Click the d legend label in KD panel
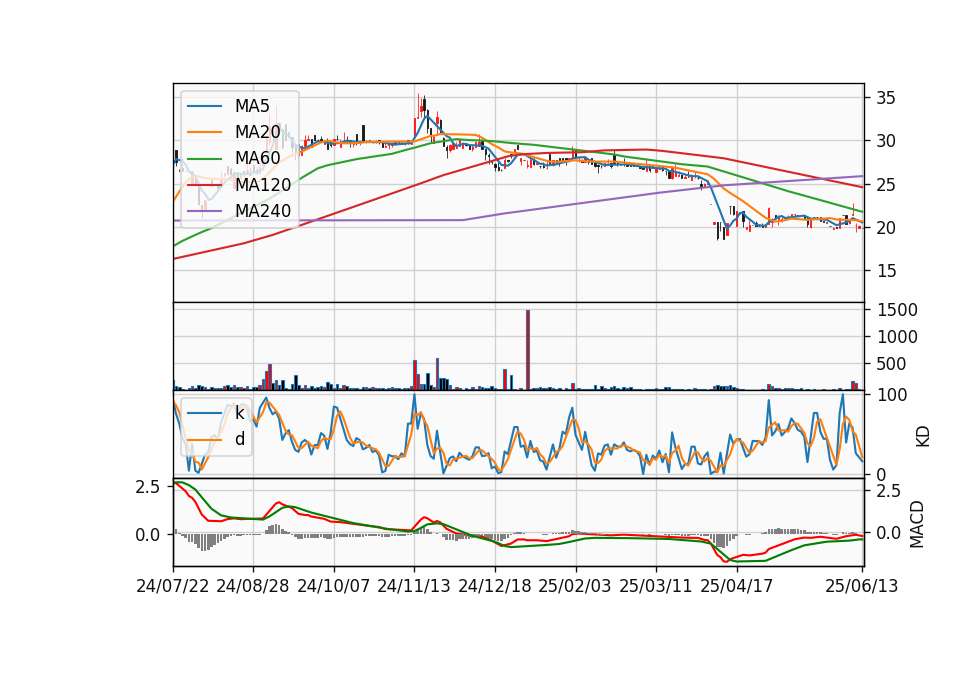 click(x=239, y=439)
